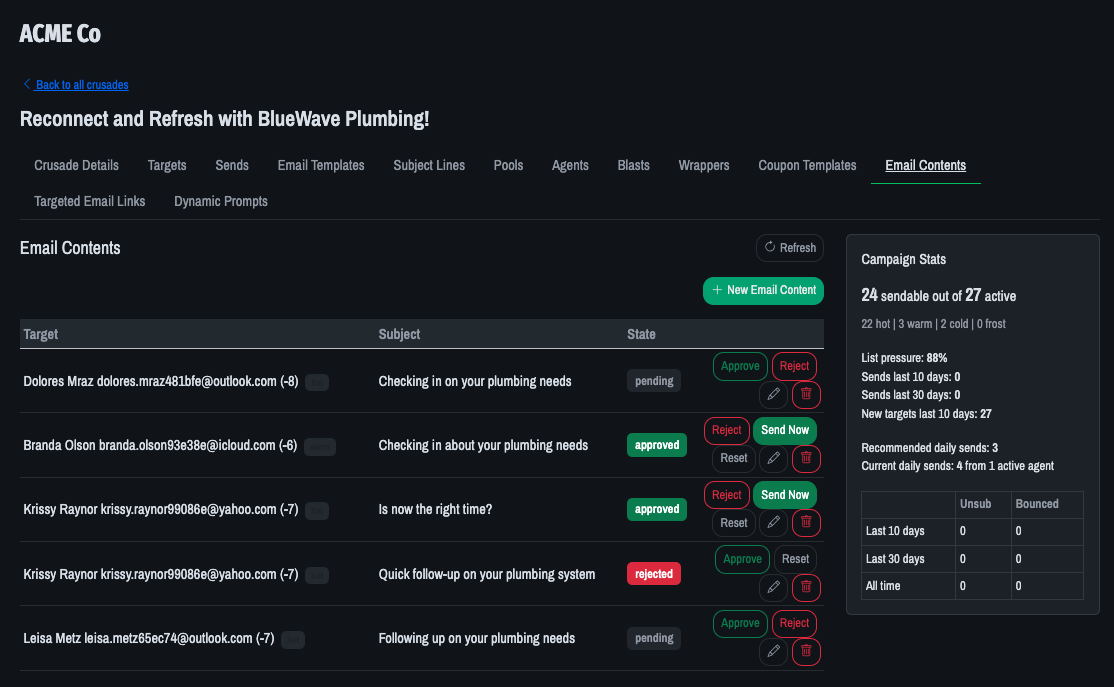Image resolution: width=1114 pixels, height=687 pixels.
Task: Open the Crusade Details tab
Action: tap(76, 165)
